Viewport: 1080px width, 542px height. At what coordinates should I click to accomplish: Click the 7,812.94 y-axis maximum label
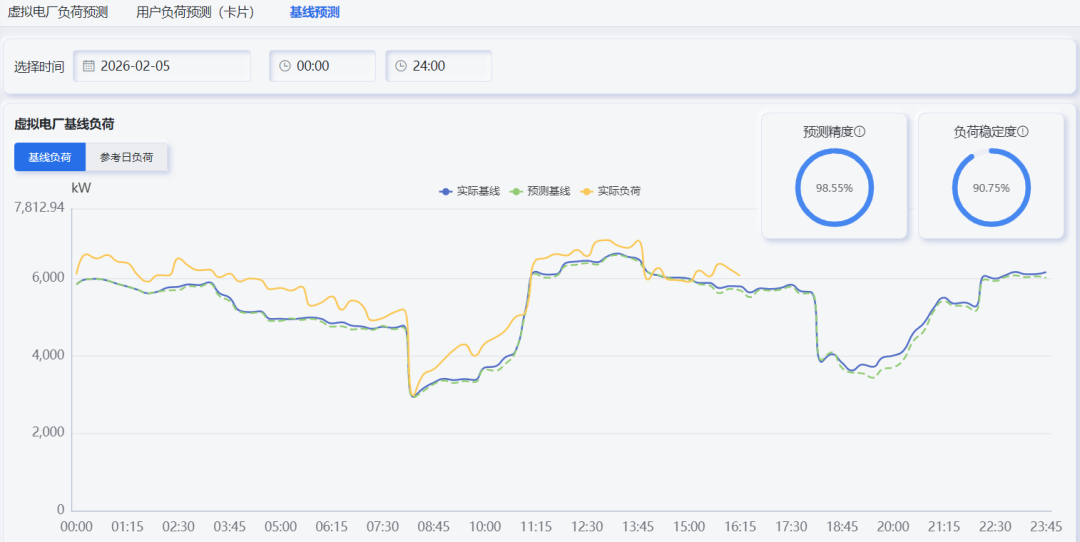(x=40, y=207)
